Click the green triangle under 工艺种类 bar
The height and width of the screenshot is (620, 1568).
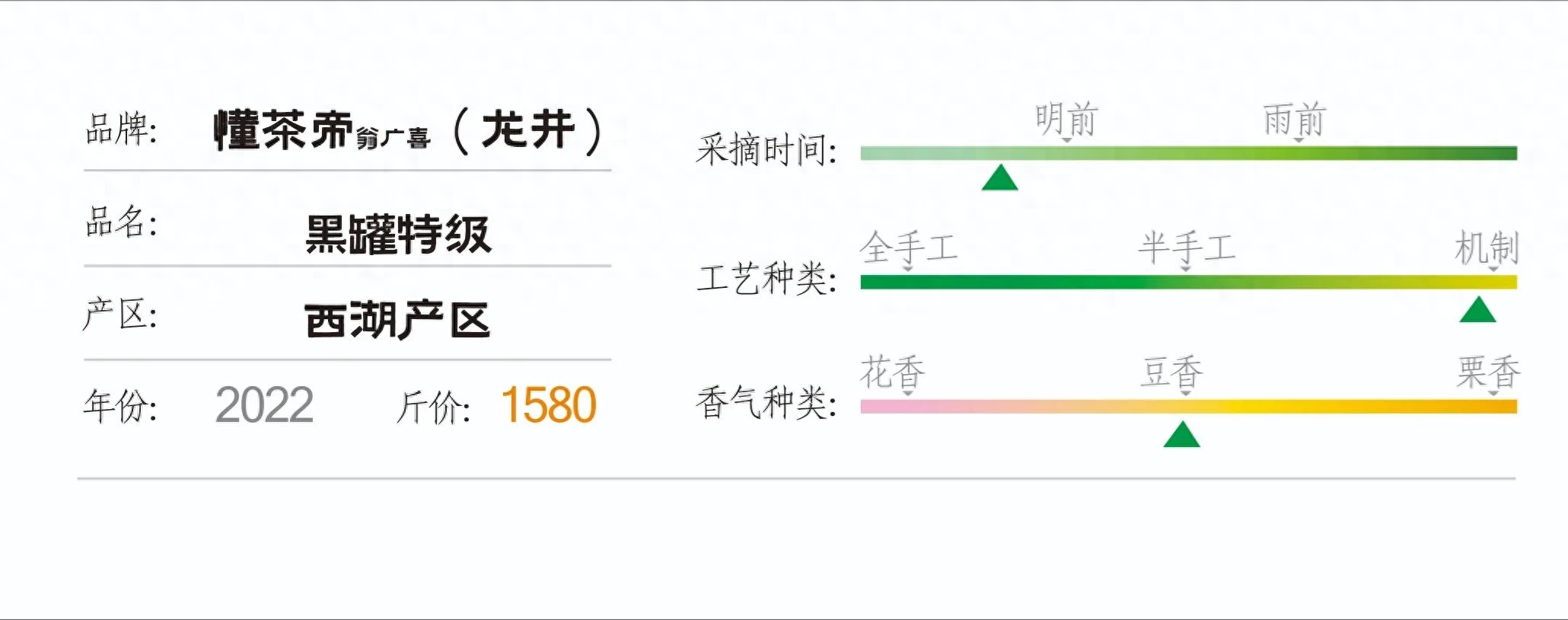pos(1477,309)
